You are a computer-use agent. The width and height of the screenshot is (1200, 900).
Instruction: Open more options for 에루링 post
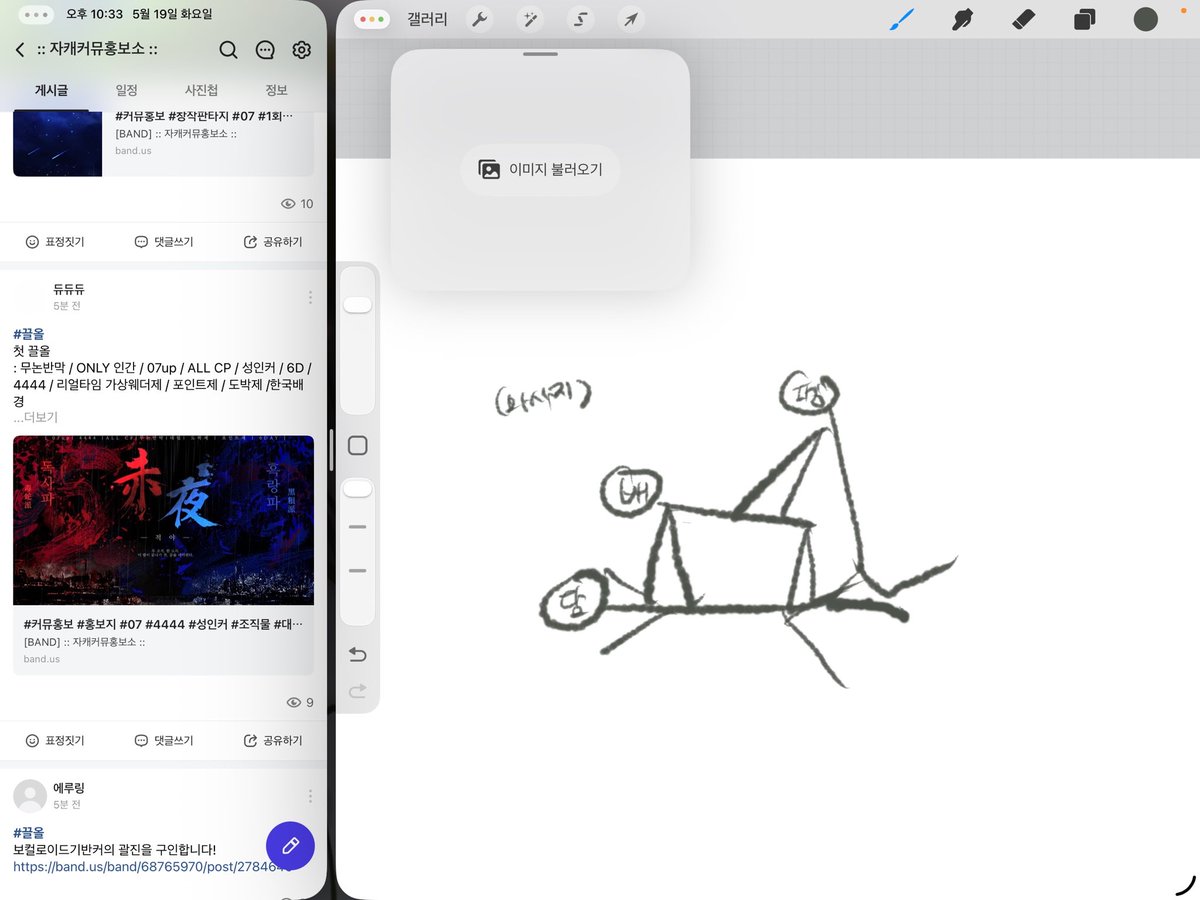310,796
